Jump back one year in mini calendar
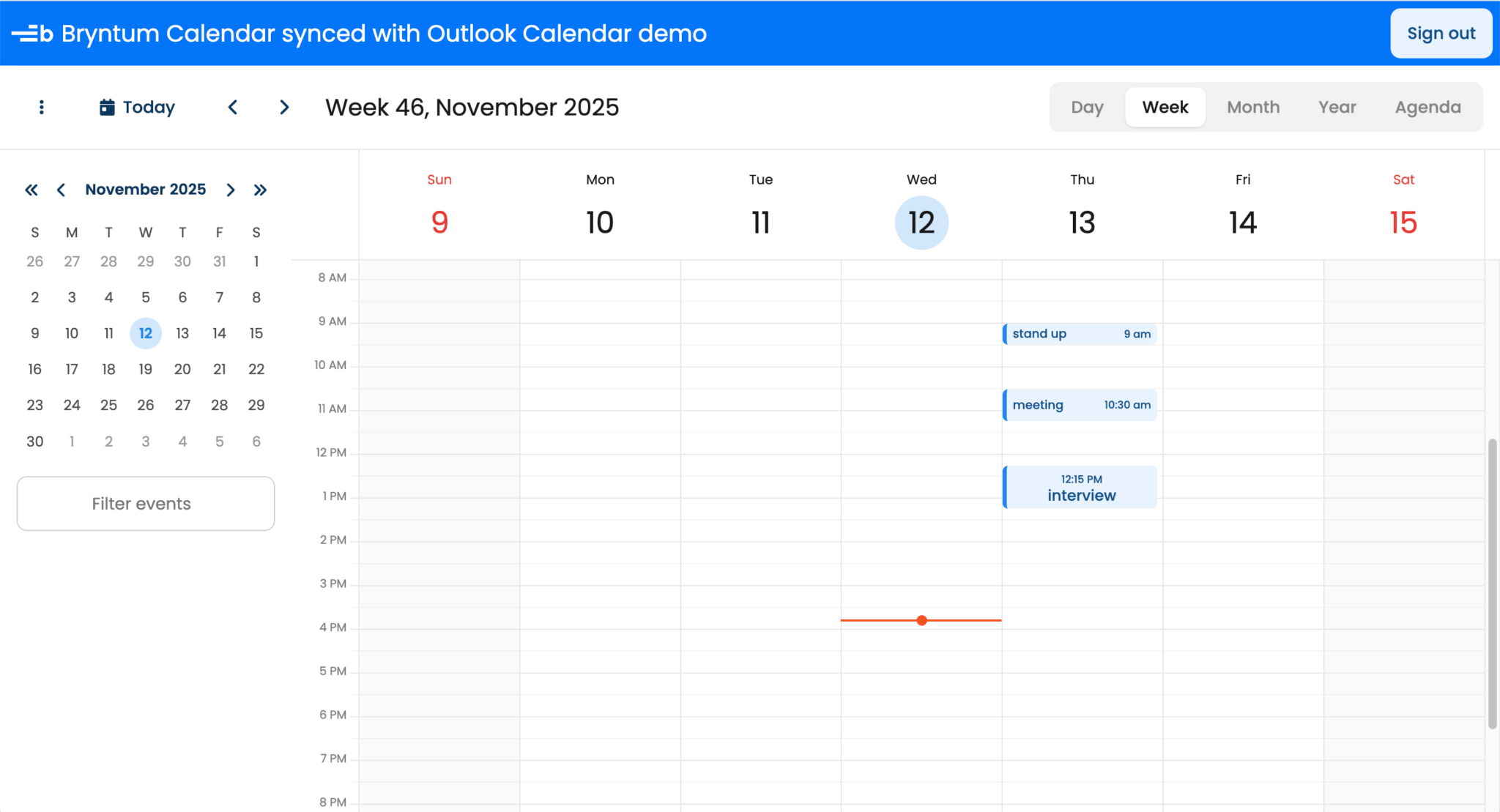Viewport: 1500px width, 812px height. (x=31, y=190)
